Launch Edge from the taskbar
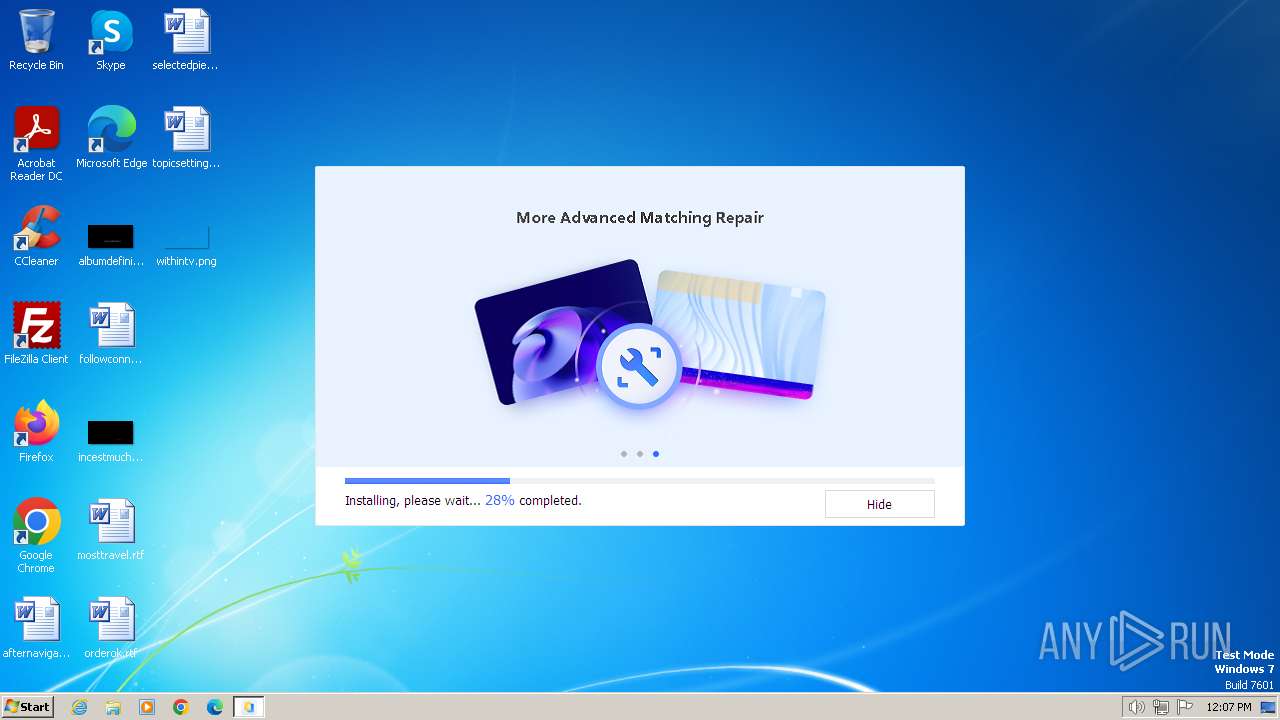Viewport: 1280px width, 720px height. (215, 707)
